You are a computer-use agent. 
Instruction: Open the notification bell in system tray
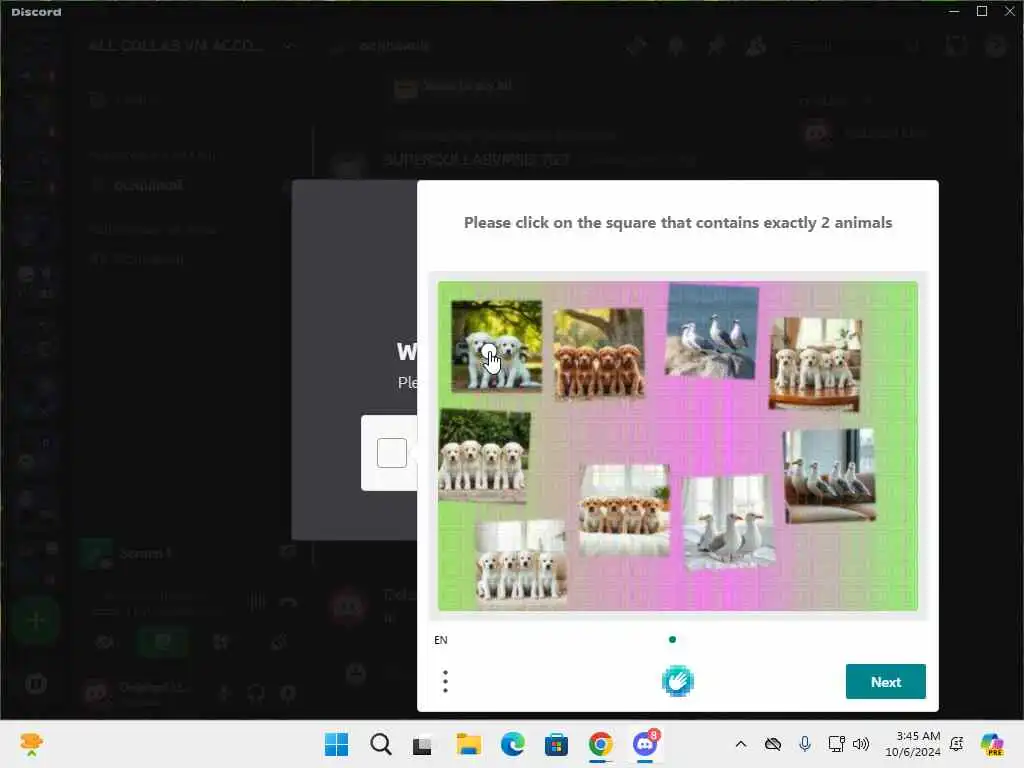[957, 744]
